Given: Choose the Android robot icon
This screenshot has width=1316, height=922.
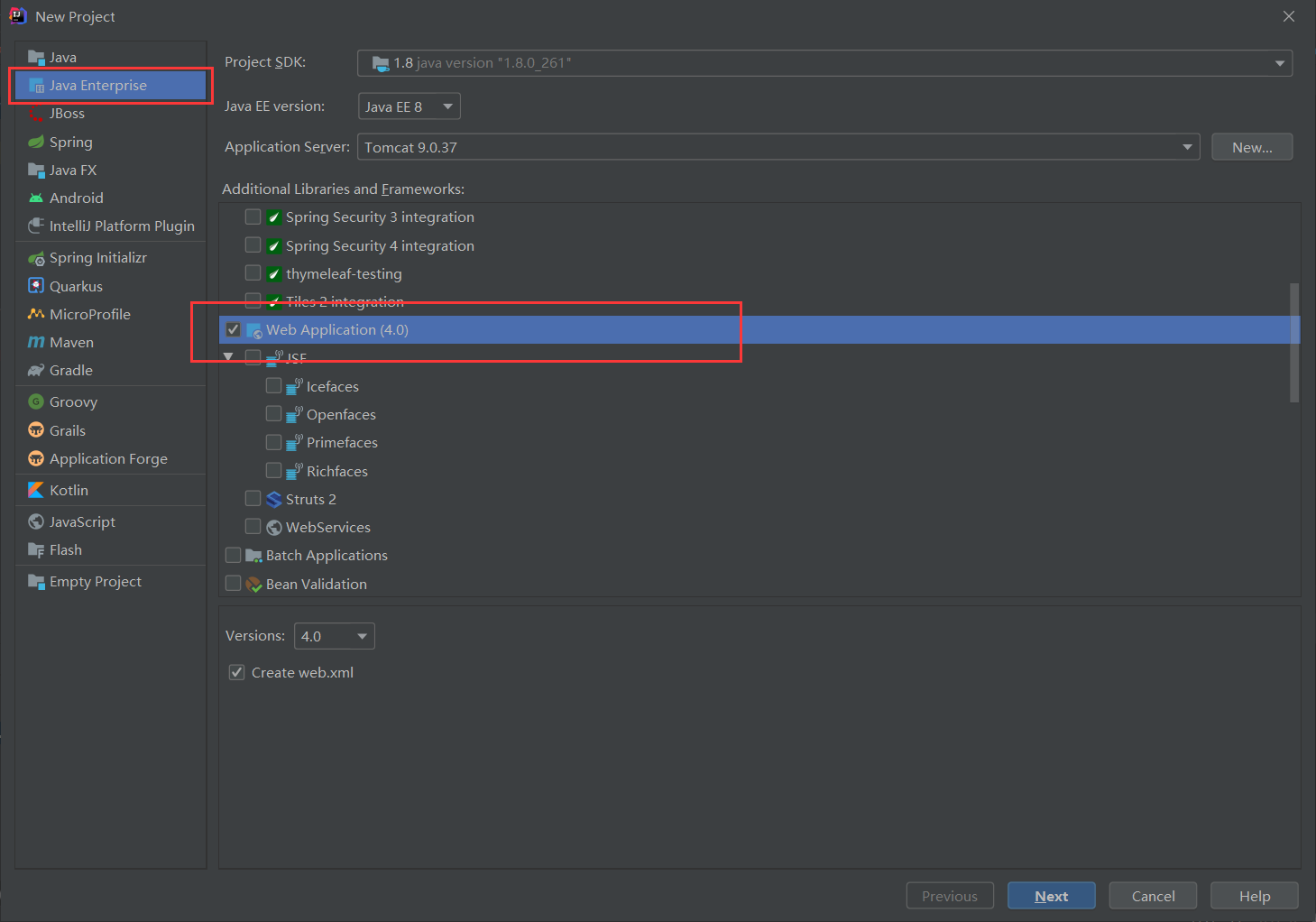Looking at the screenshot, I should [36, 198].
